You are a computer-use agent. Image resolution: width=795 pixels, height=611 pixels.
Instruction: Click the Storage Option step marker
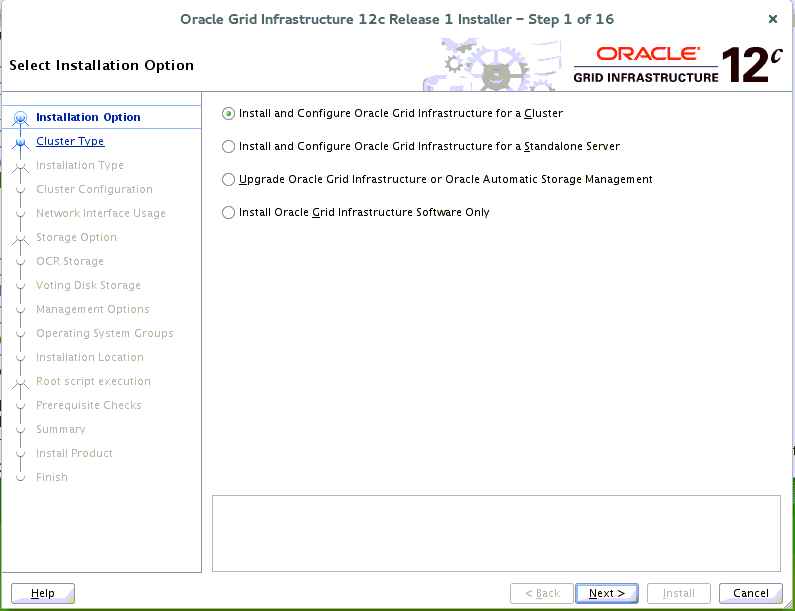pyautogui.click(x=20, y=238)
